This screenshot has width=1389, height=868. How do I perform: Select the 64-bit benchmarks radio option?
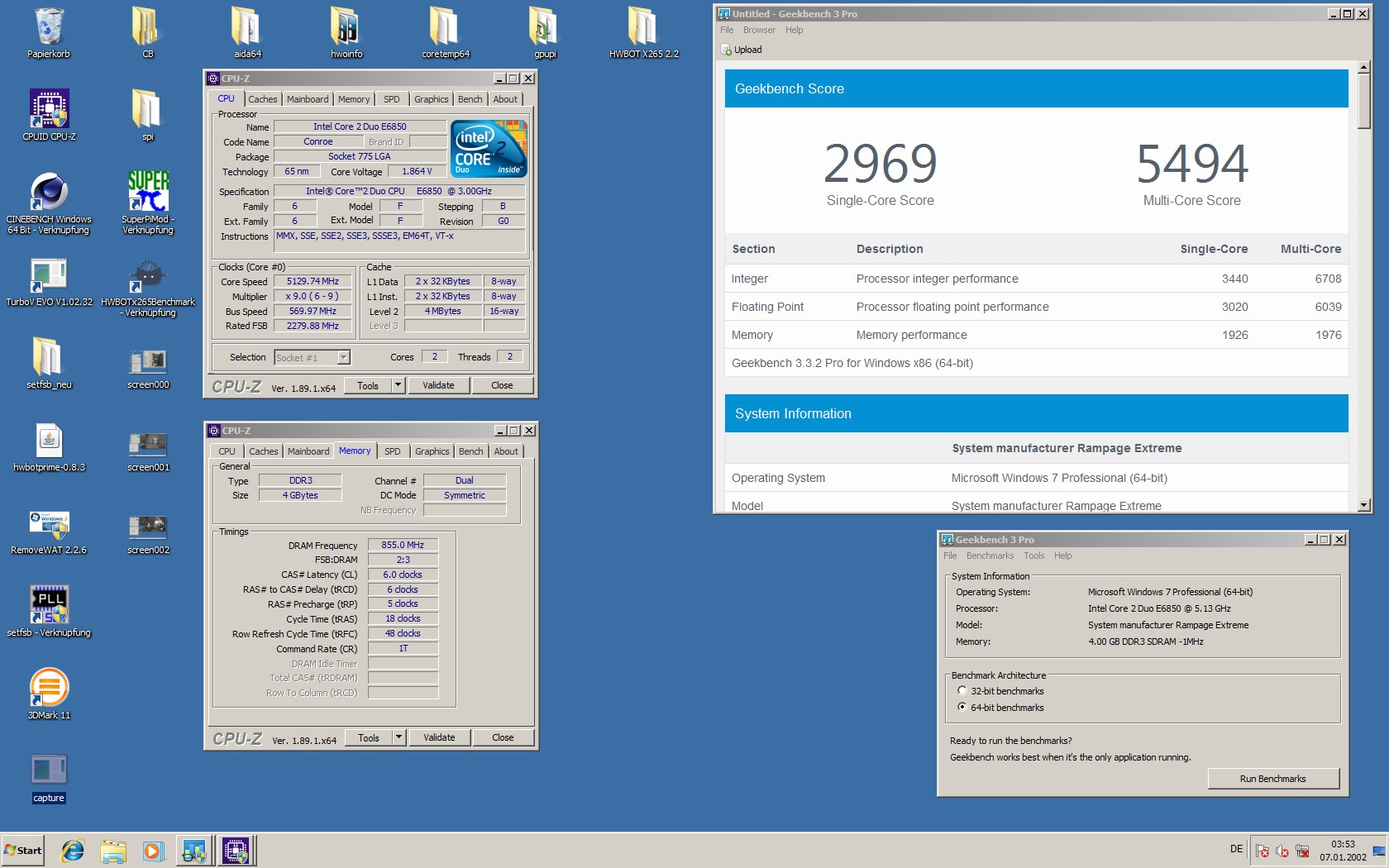pos(962,707)
